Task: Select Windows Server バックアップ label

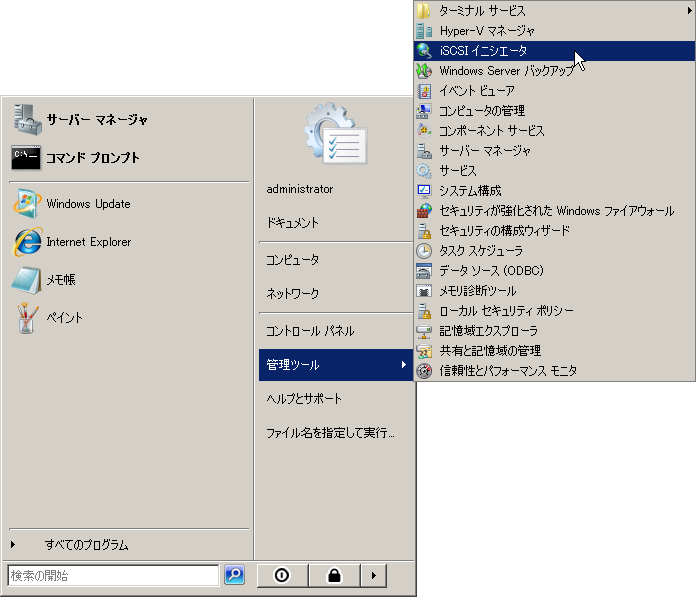Action: pyautogui.click(x=507, y=71)
